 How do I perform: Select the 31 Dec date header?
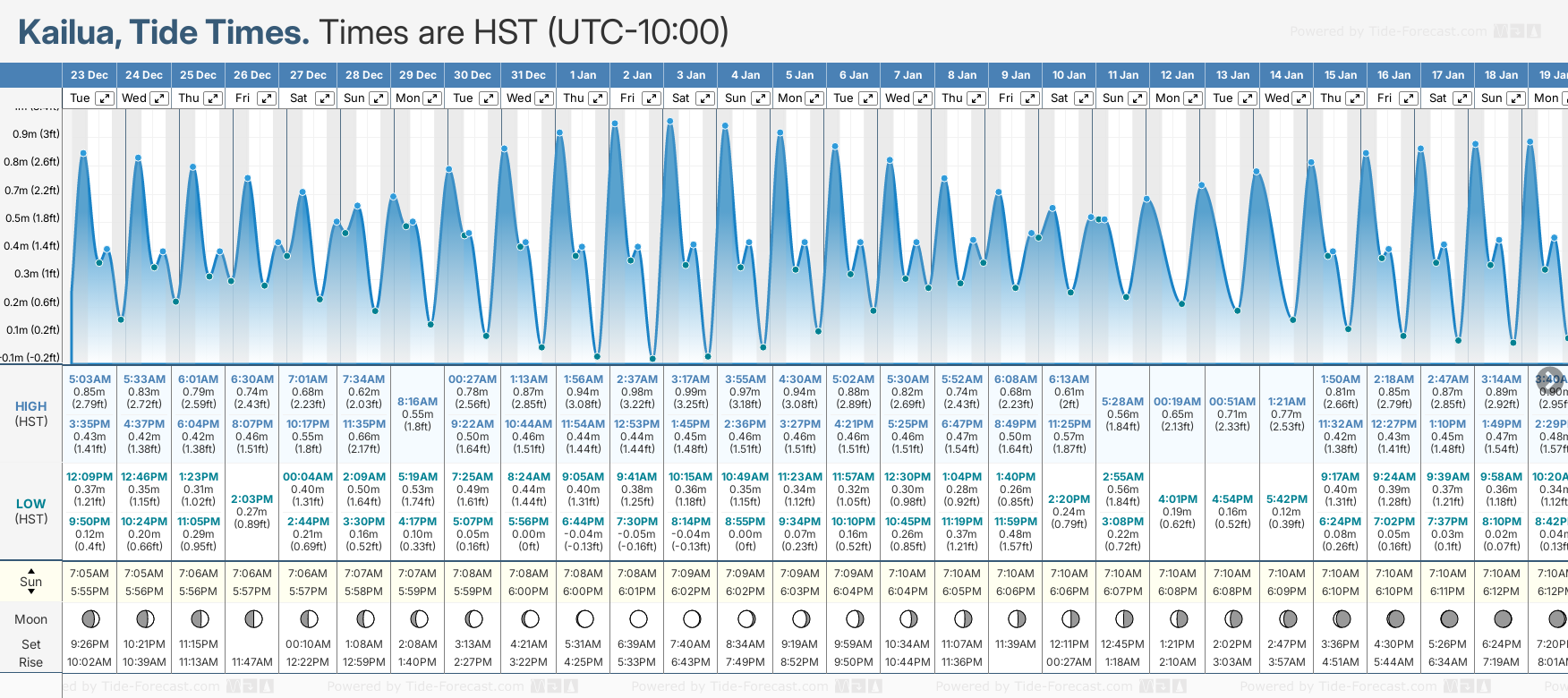tap(528, 75)
